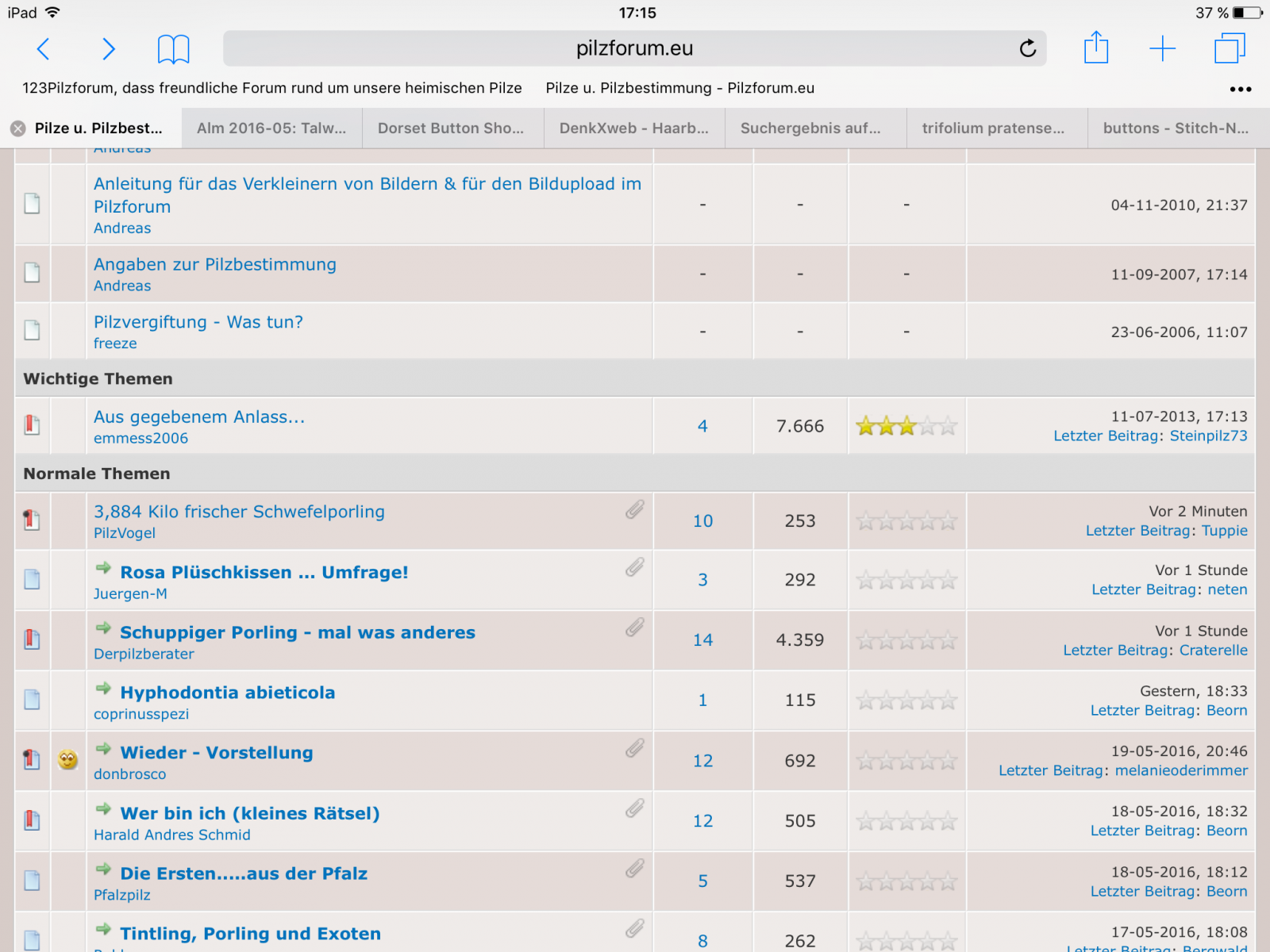Open the favorites bar overflow dots
The width and height of the screenshot is (1270, 952).
(1240, 89)
